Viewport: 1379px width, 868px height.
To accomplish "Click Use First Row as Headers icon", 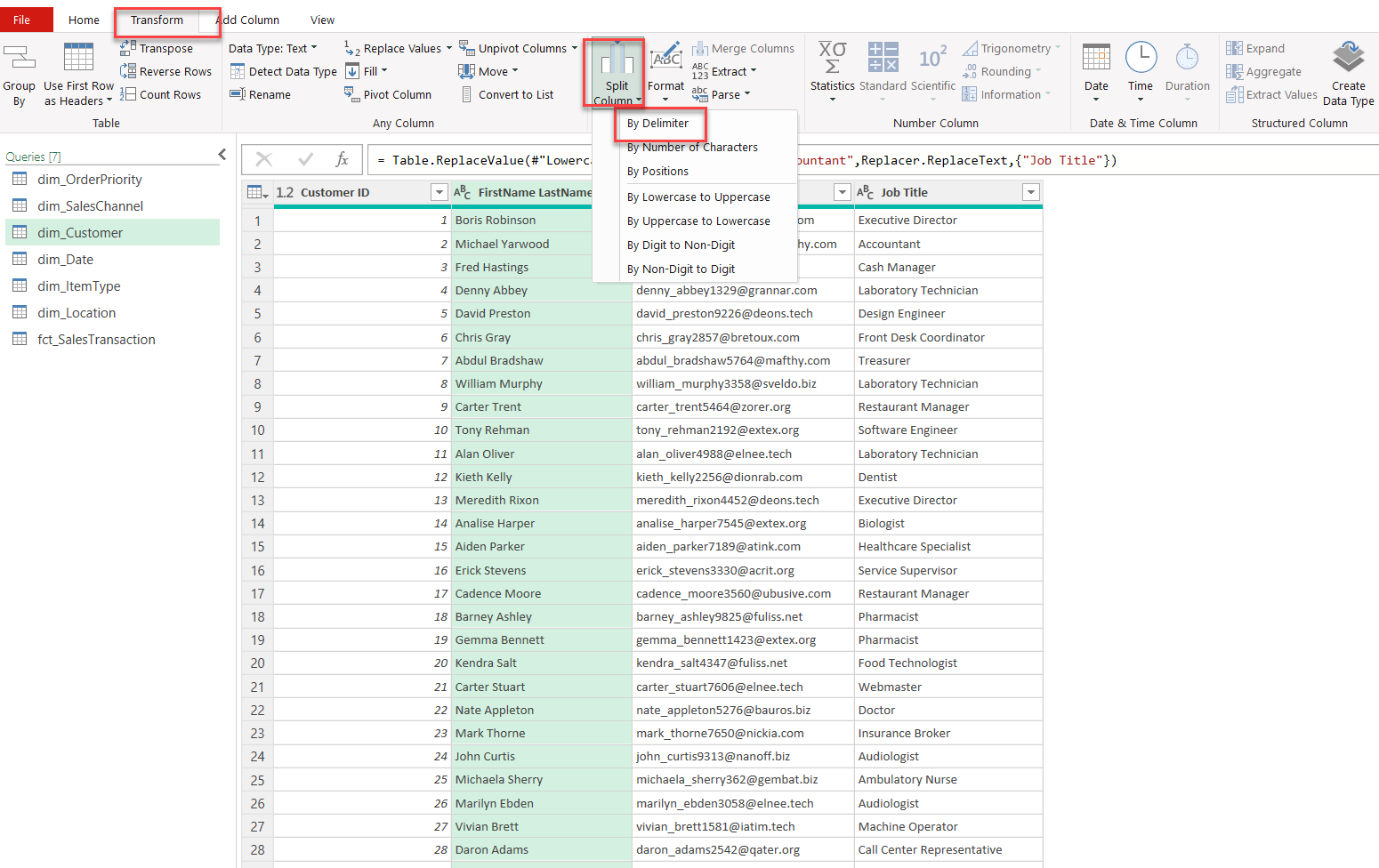I will [78, 57].
